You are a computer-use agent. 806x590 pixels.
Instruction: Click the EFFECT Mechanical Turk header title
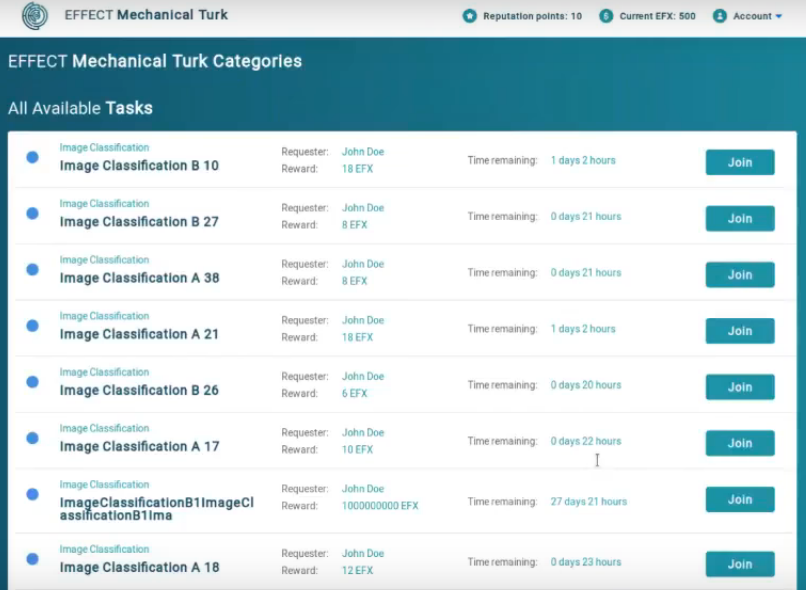pyautogui.click(x=146, y=15)
